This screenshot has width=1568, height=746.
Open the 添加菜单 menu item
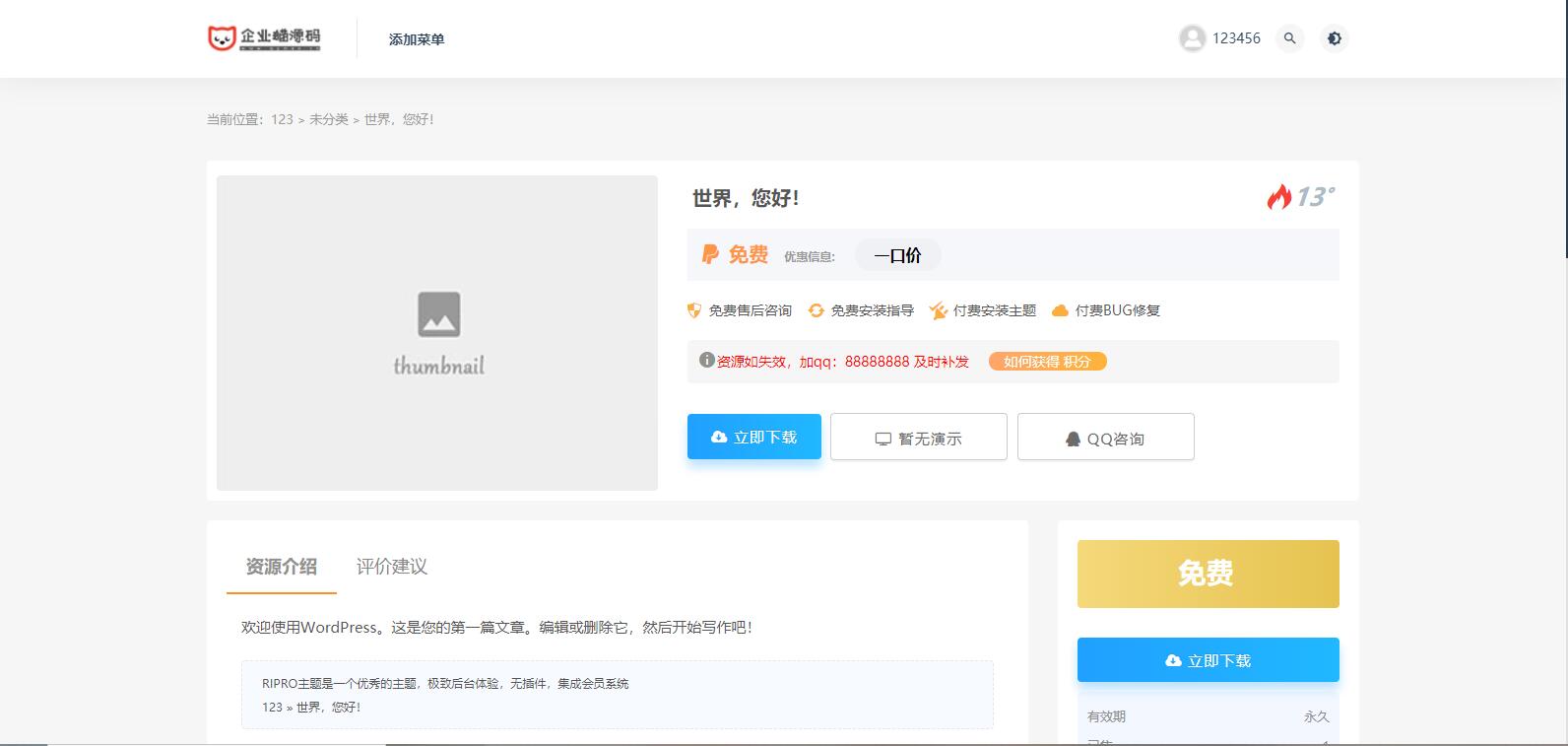(417, 39)
